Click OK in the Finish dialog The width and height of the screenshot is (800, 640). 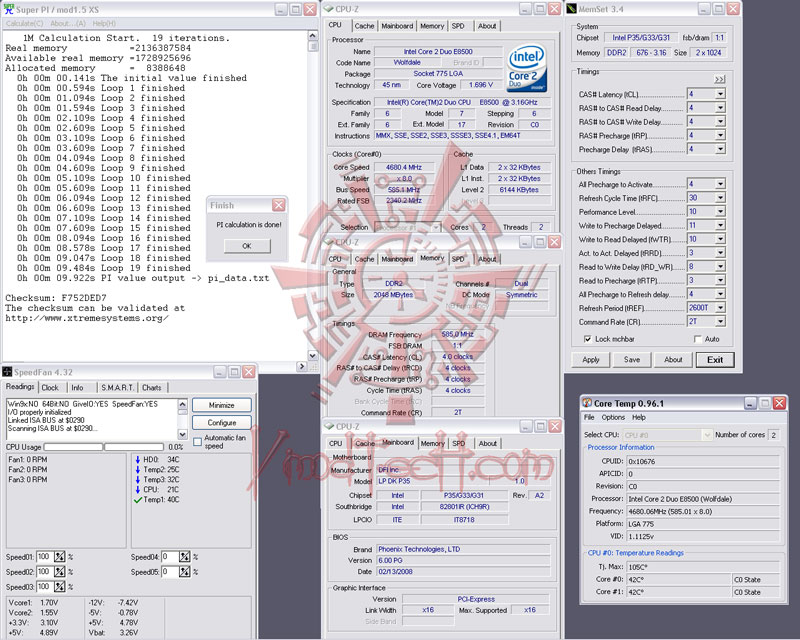247,246
